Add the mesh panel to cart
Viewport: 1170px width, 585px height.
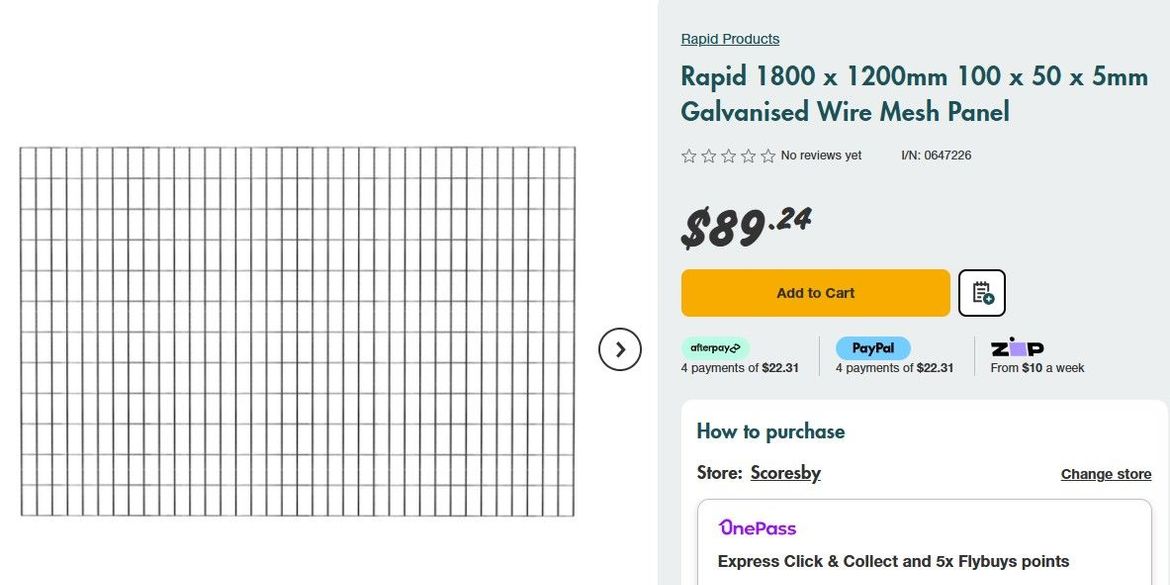point(815,293)
